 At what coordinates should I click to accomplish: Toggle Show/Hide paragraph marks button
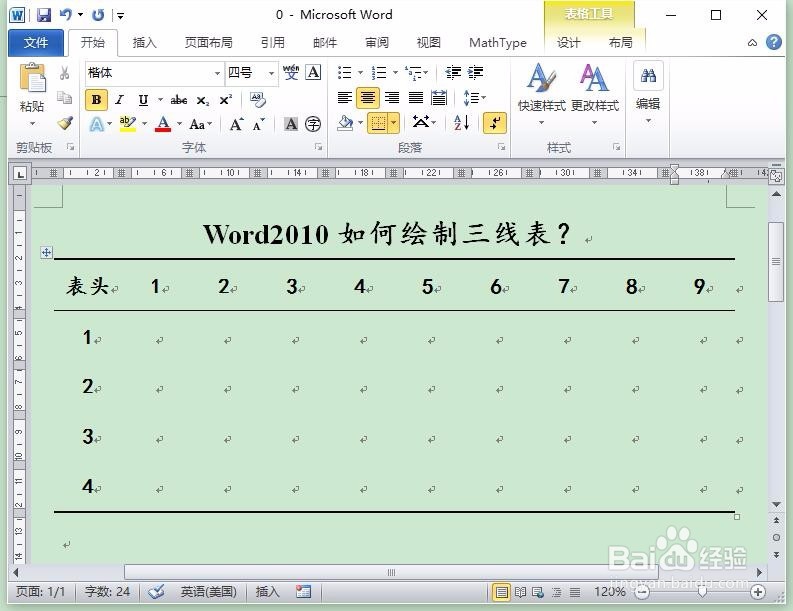[x=495, y=123]
